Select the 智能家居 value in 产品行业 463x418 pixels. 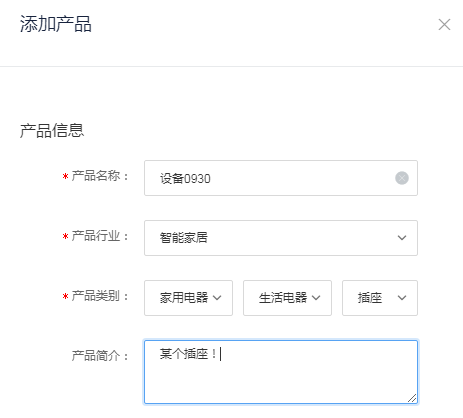(x=184, y=238)
